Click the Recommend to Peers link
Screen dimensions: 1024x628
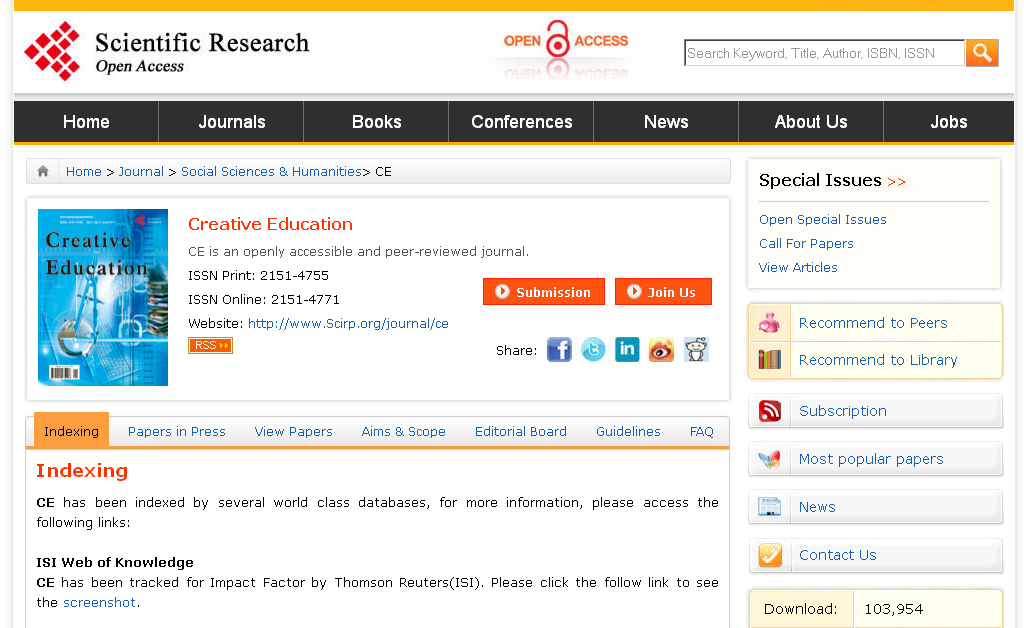click(x=873, y=323)
